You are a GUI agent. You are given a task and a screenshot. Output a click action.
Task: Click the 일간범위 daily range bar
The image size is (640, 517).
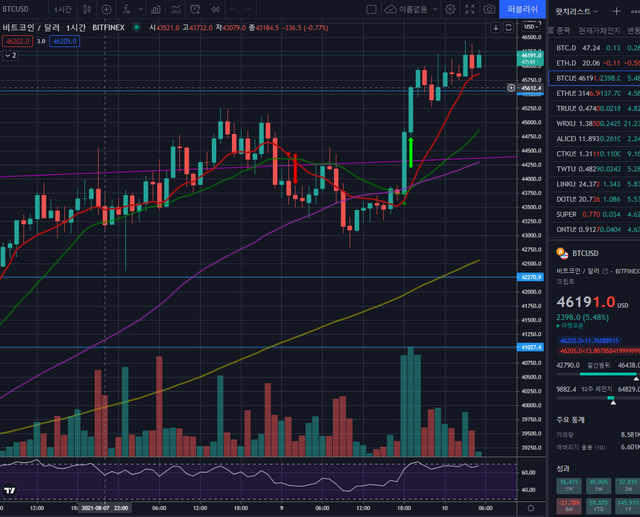click(598, 374)
